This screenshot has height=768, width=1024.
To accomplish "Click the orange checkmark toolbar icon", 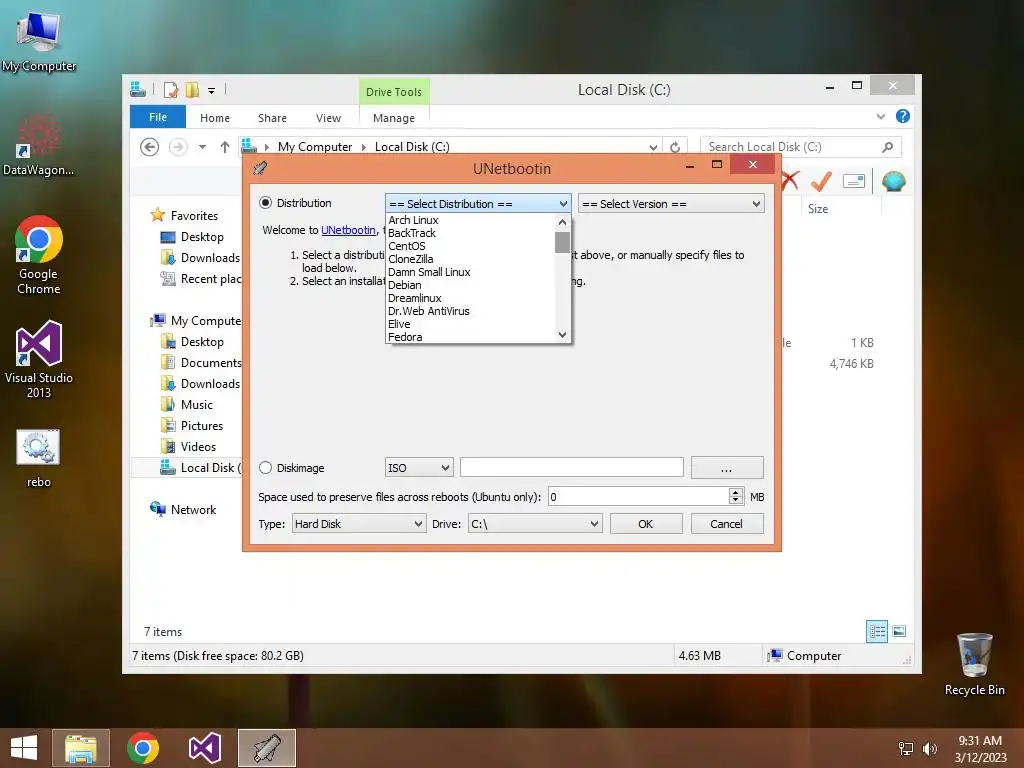I will coord(821,181).
